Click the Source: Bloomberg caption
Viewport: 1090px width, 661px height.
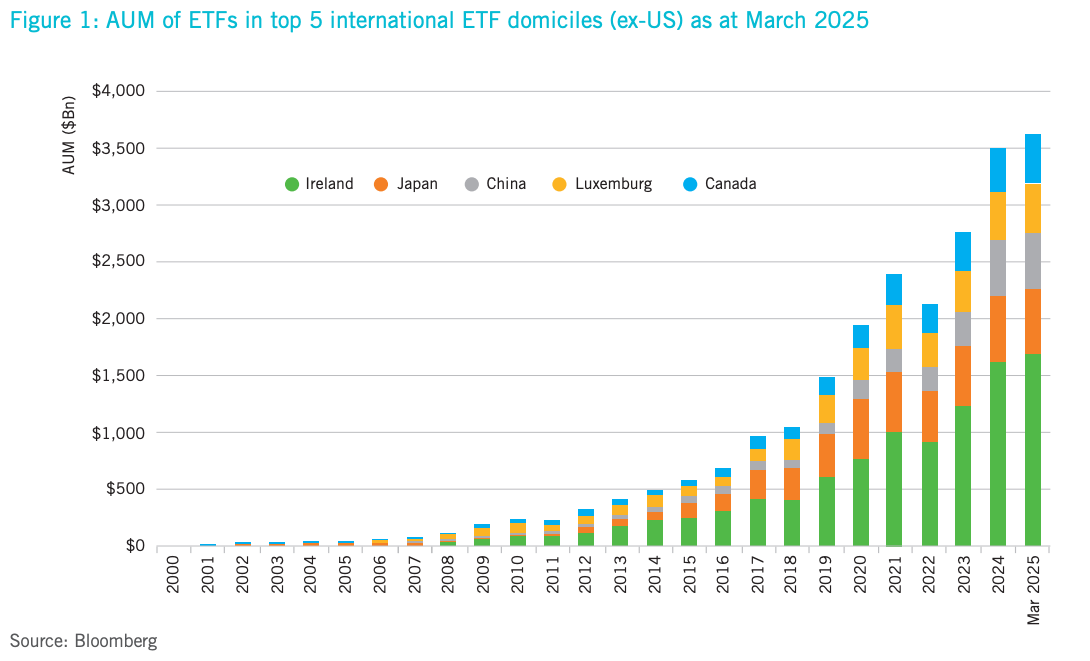pyautogui.click(x=83, y=640)
